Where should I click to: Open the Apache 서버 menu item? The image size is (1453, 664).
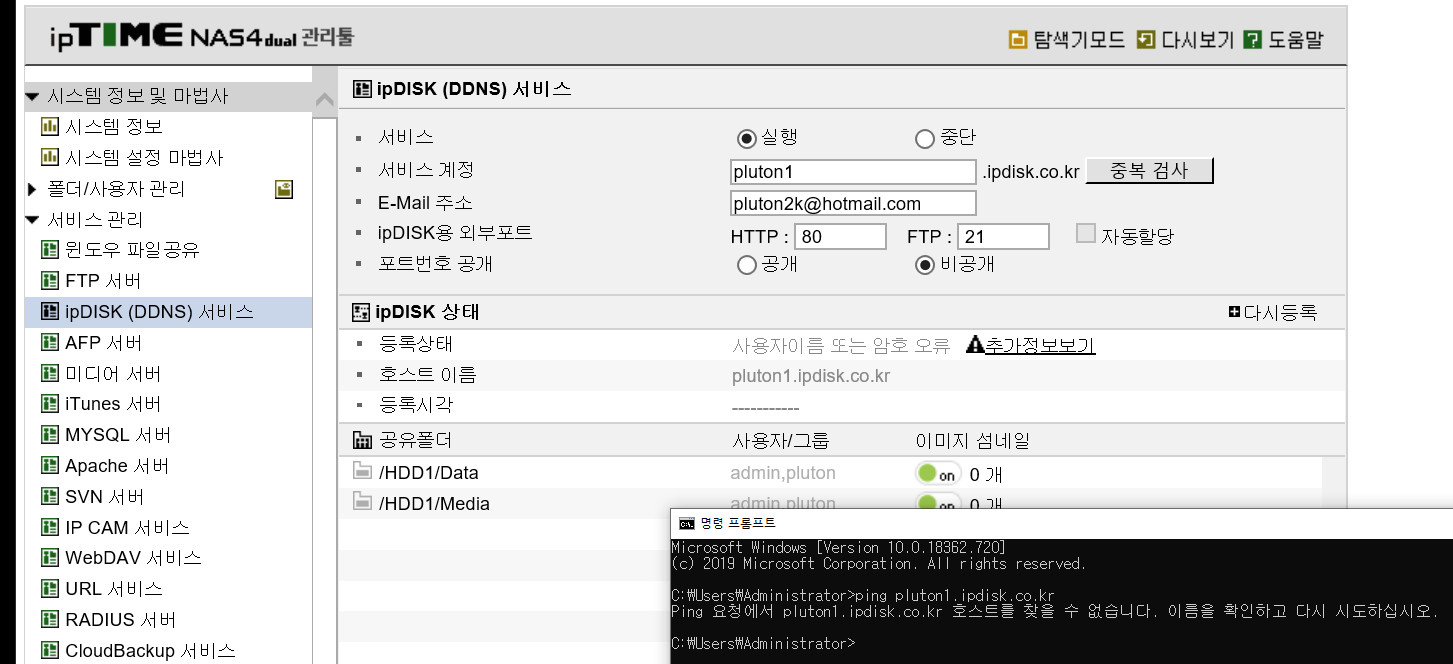pyautogui.click(x=117, y=466)
